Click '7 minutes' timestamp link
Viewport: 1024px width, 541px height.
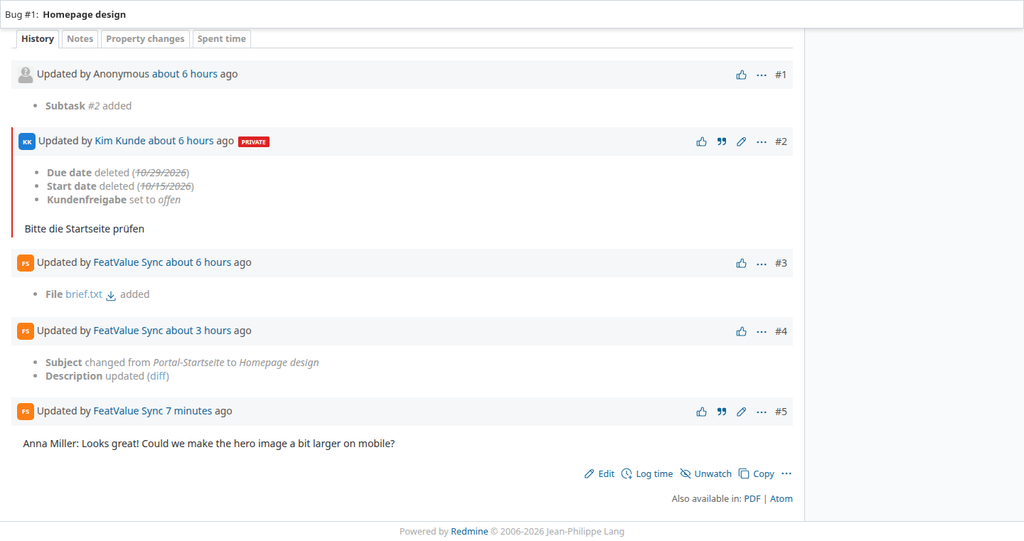(189, 410)
